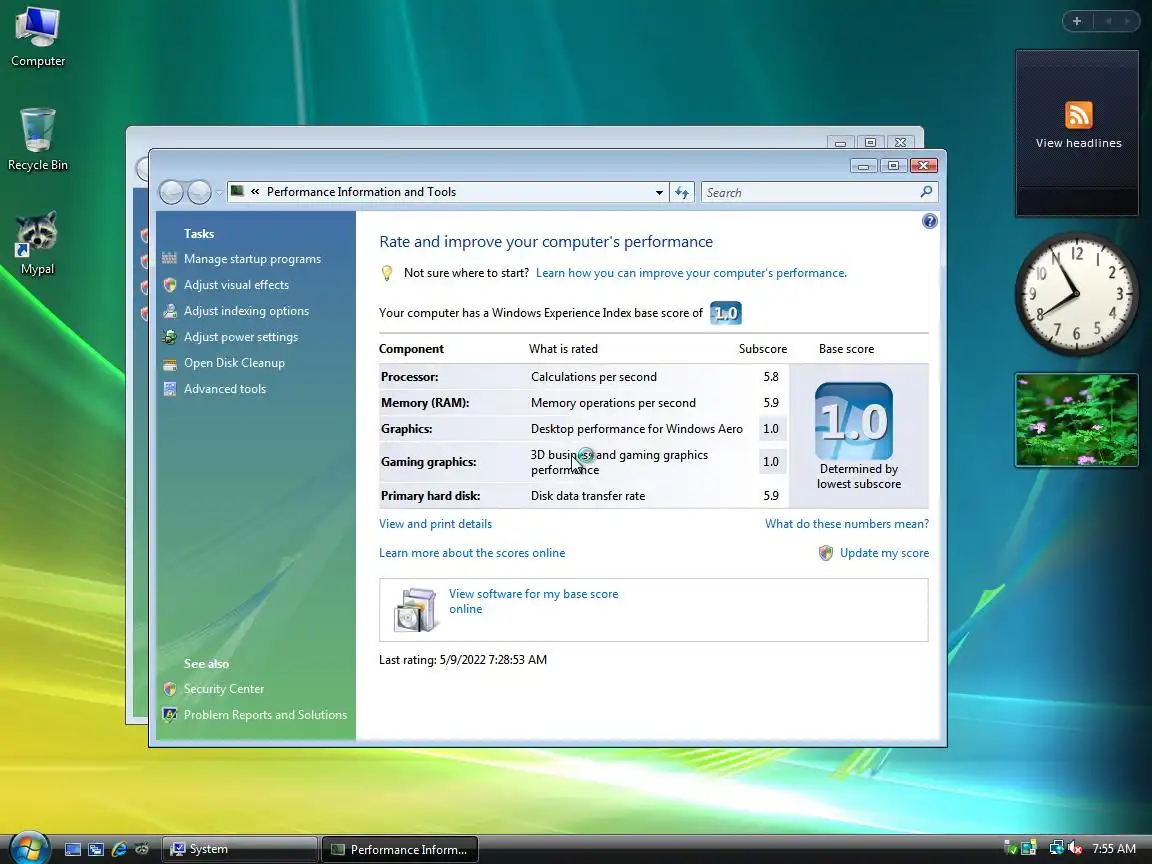Click View and print details link
Image resolution: width=1152 pixels, height=864 pixels.
[x=436, y=524]
